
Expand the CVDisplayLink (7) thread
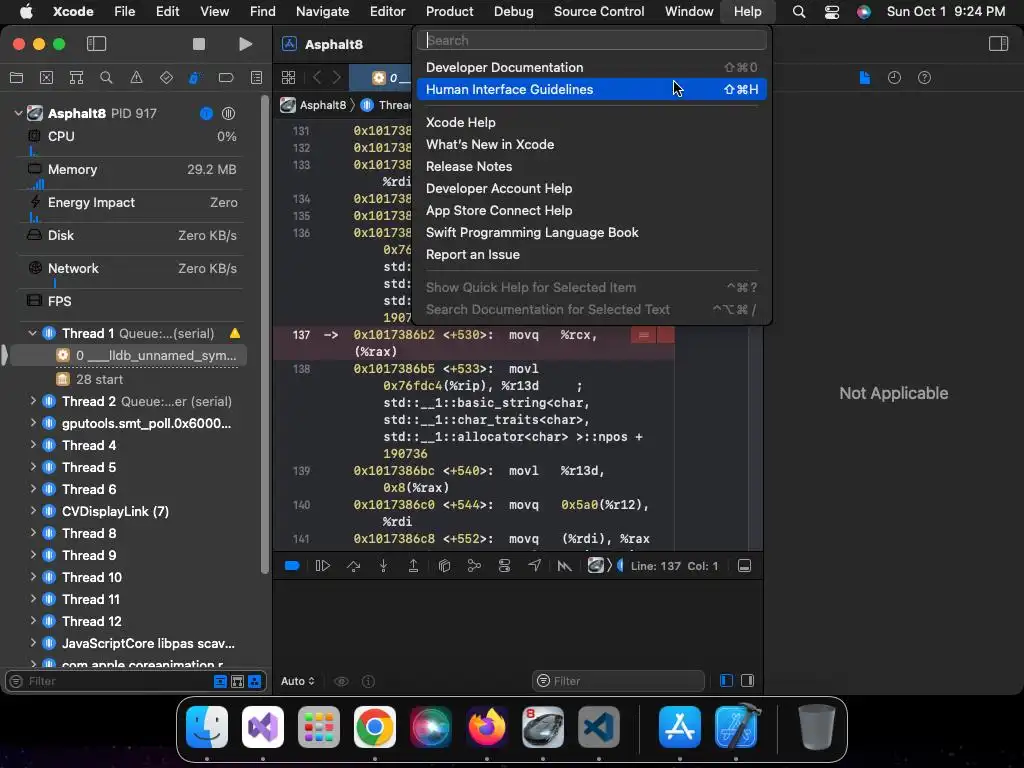[33, 511]
